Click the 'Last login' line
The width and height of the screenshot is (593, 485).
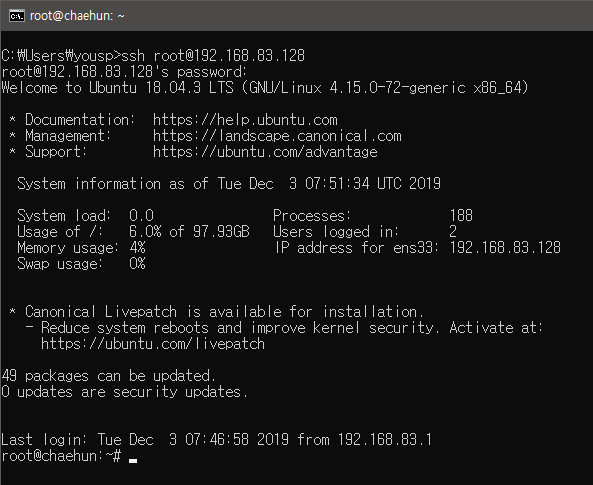(x=217, y=440)
